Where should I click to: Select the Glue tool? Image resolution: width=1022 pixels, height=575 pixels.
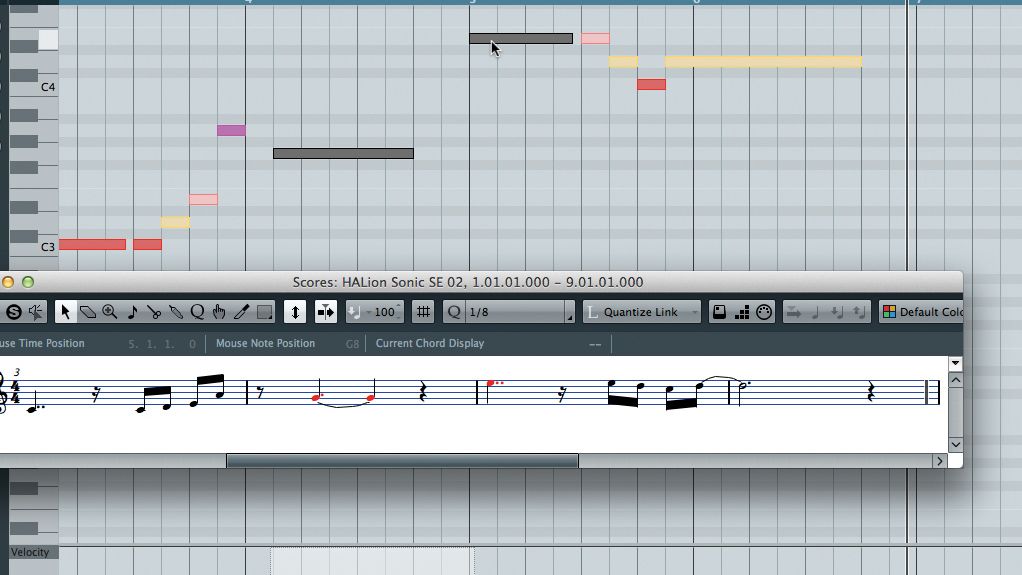pyautogui.click(x=176, y=312)
